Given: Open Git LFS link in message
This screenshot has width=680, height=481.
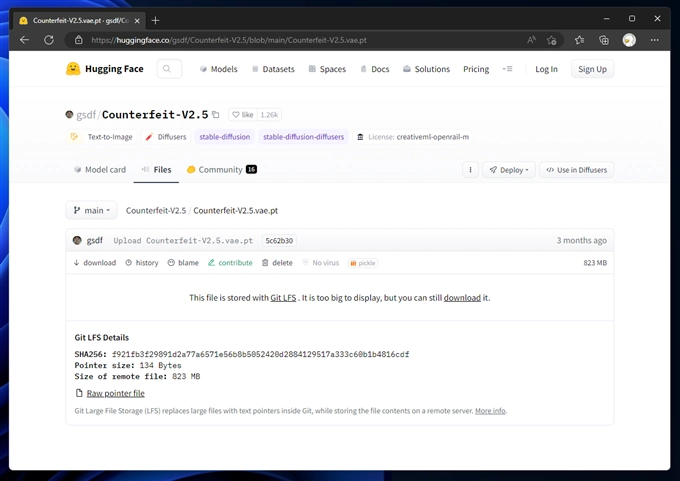Looking at the screenshot, I should pos(283,298).
